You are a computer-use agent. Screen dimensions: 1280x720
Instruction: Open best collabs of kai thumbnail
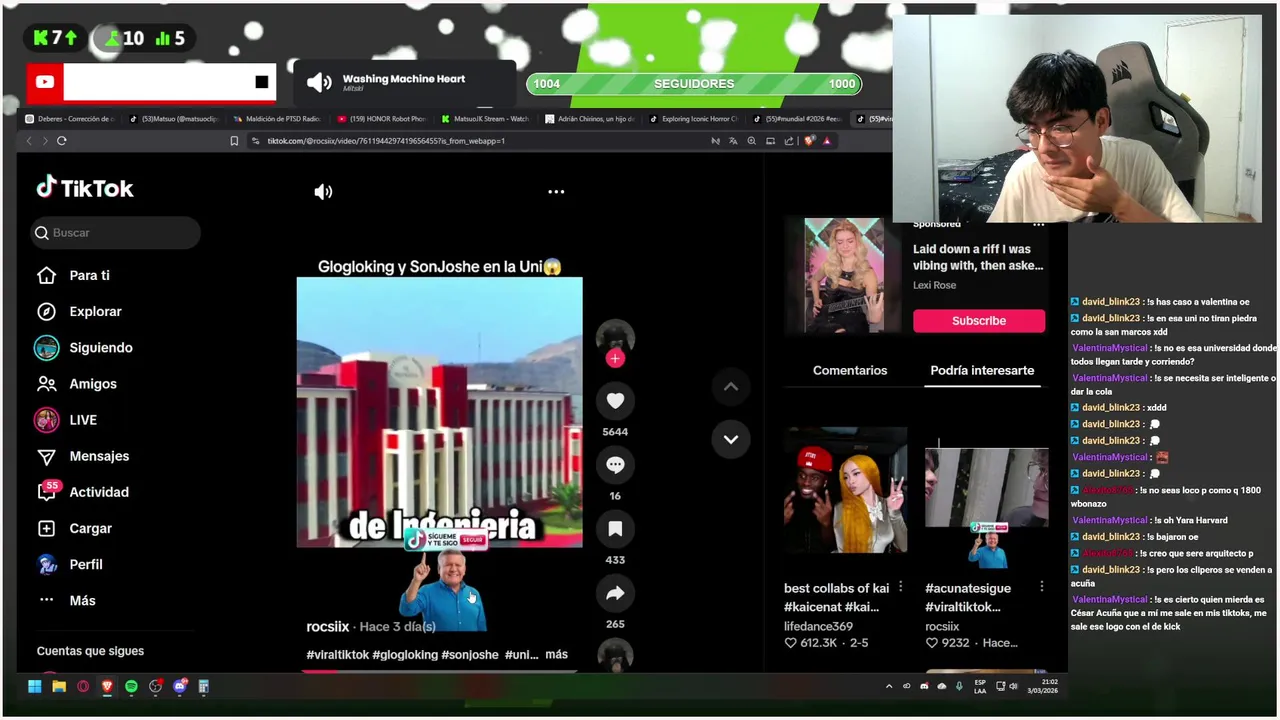[846, 490]
